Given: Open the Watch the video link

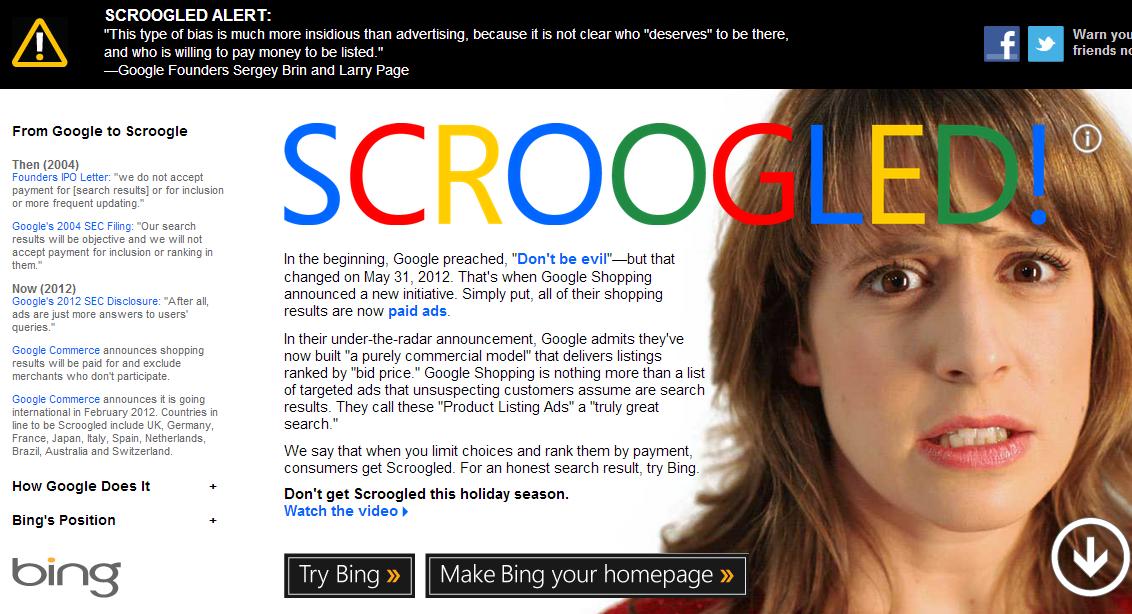Looking at the screenshot, I should click(x=346, y=511).
